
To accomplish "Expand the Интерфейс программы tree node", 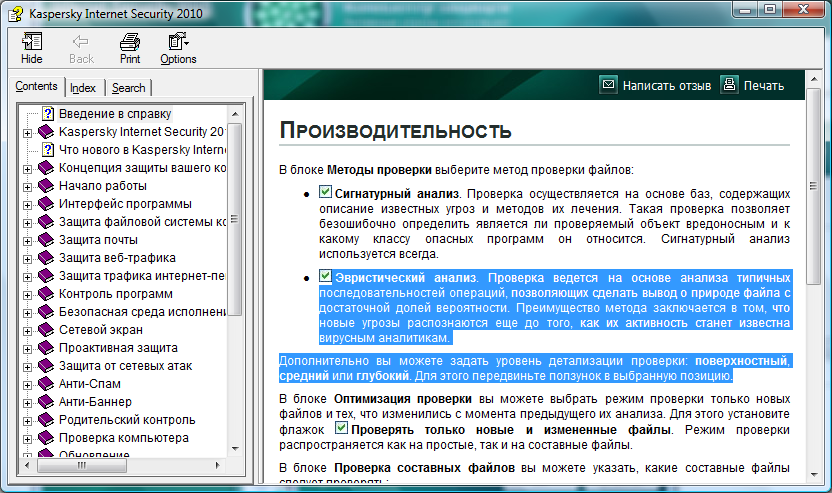I will [x=28, y=205].
